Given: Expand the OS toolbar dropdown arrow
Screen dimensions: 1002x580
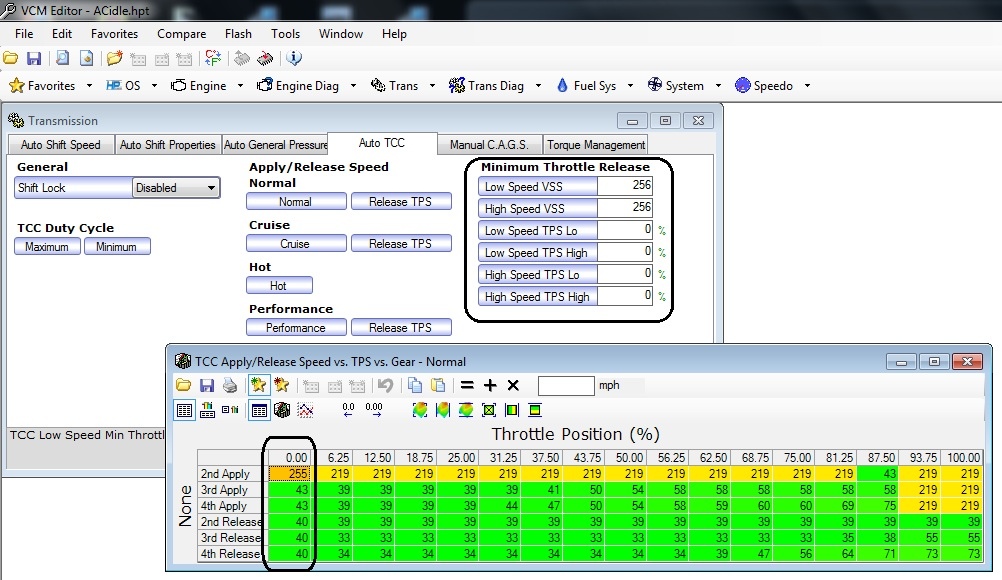Looking at the screenshot, I should pyautogui.click(x=154, y=86).
